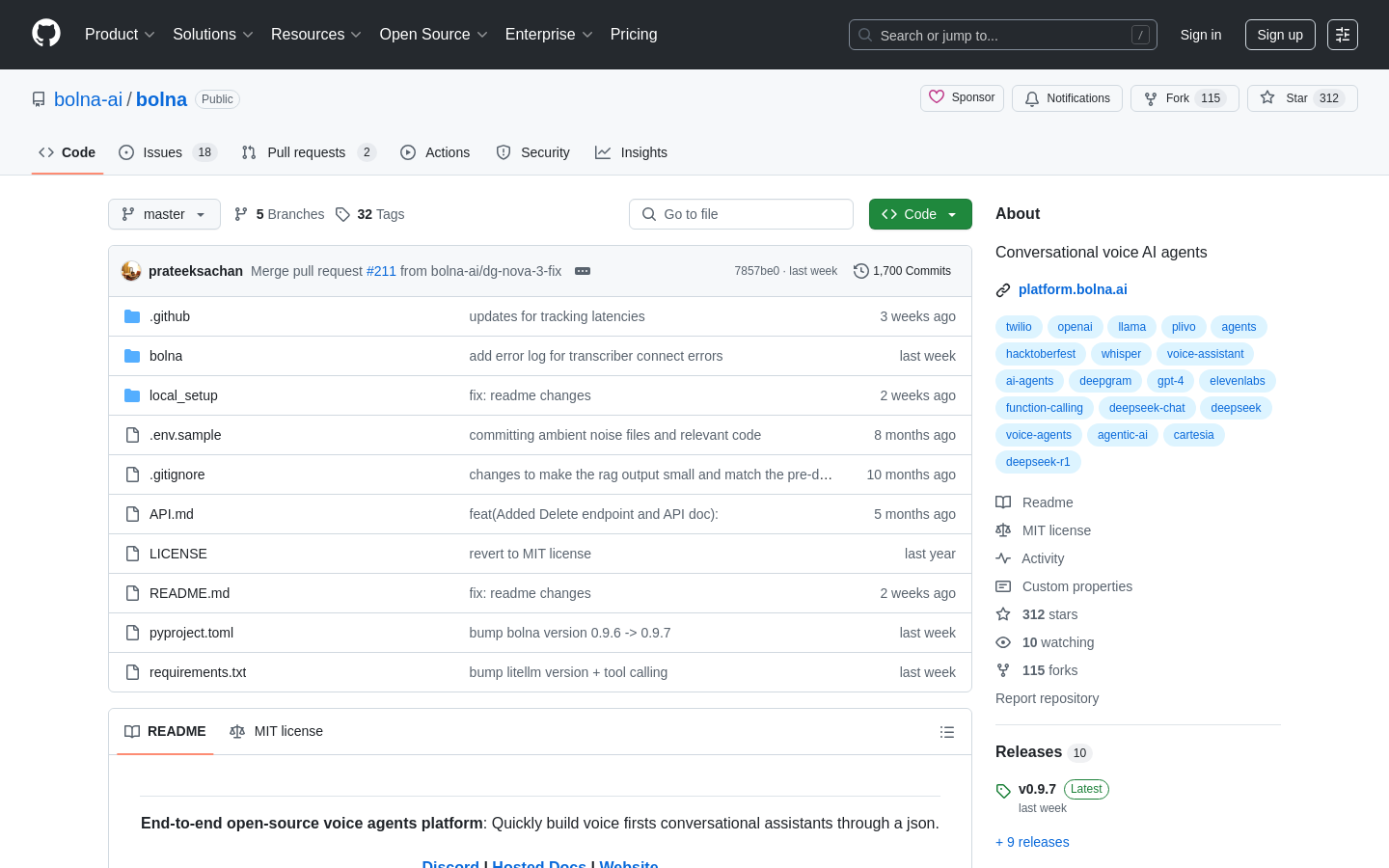This screenshot has width=1389, height=868.
Task: Select the twilio topic tag
Action: point(1019,327)
